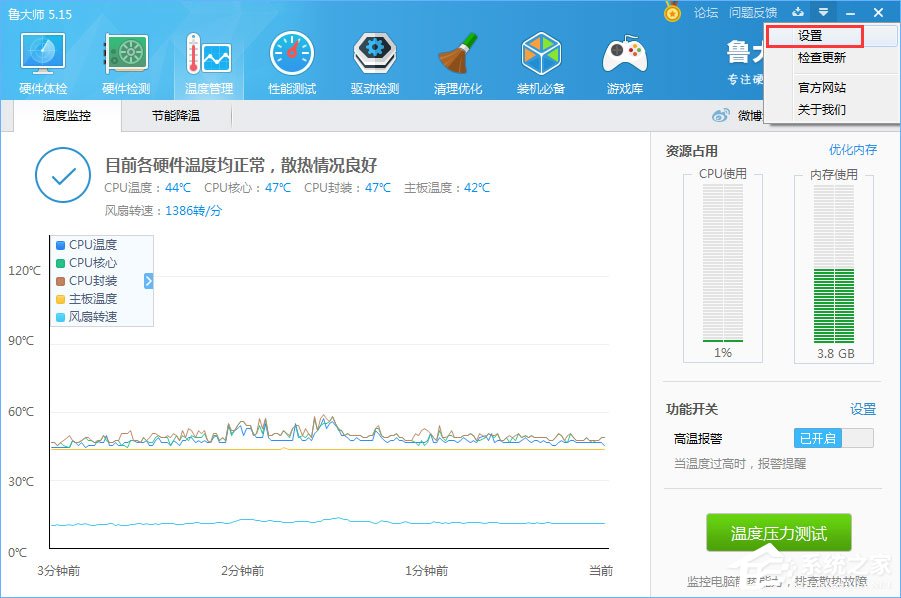
Task: Toggle the CPU温度 curve visibility
Action: [x=88, y=243]
